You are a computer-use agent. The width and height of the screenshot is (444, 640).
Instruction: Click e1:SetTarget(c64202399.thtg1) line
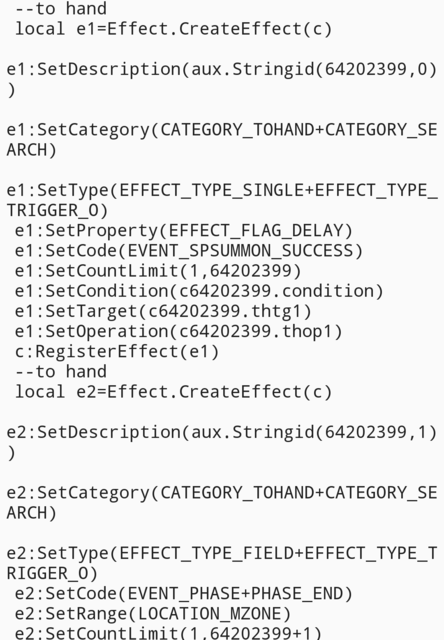tap(163, 311)
